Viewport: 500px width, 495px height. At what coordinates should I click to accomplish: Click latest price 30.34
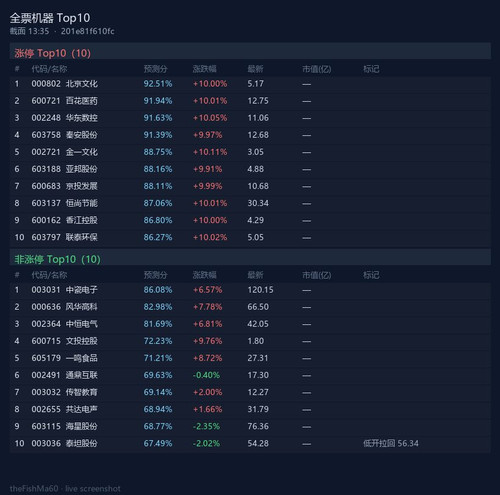tap(258, 203)
